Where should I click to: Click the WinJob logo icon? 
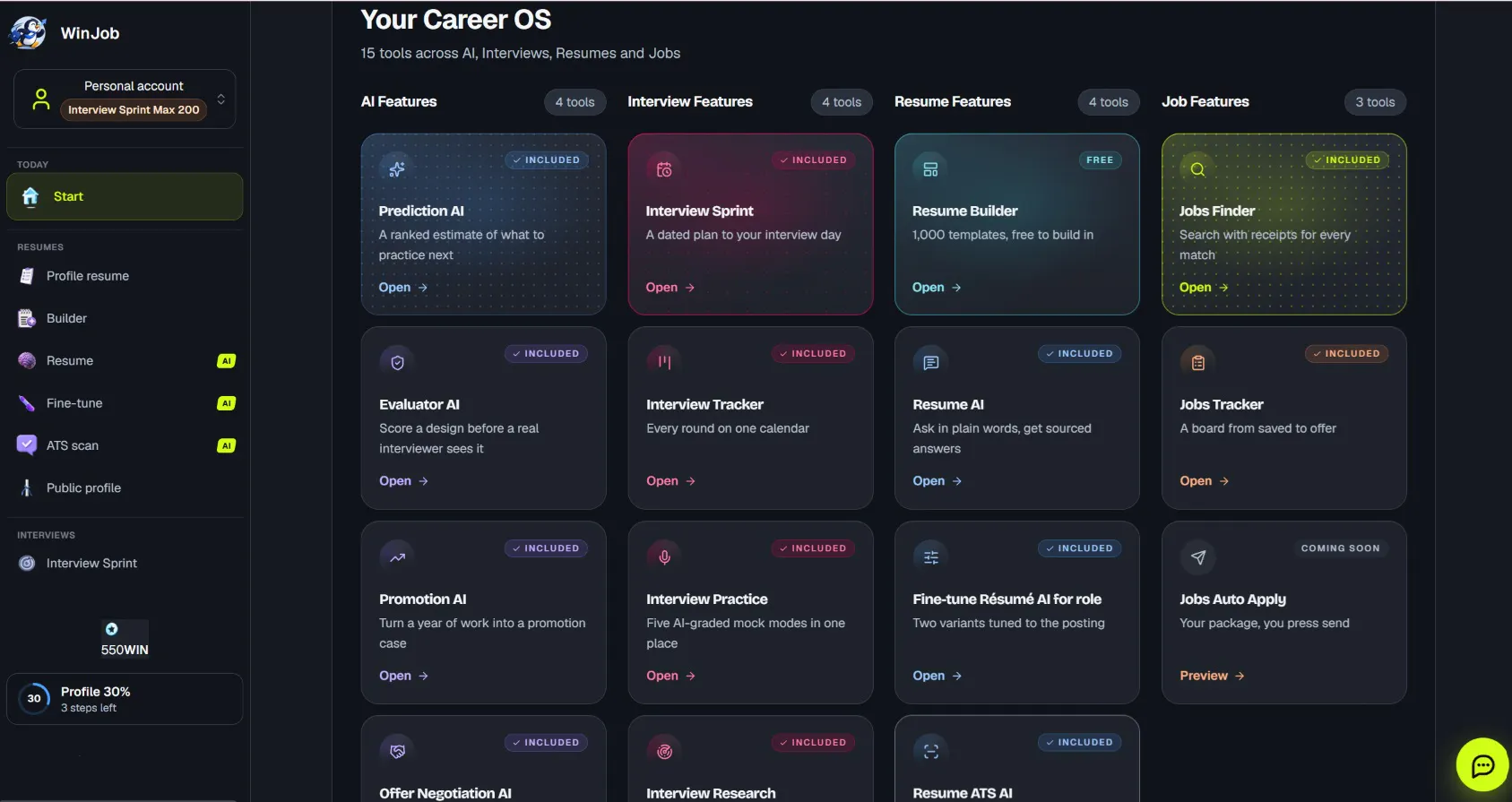coord(28,33)
